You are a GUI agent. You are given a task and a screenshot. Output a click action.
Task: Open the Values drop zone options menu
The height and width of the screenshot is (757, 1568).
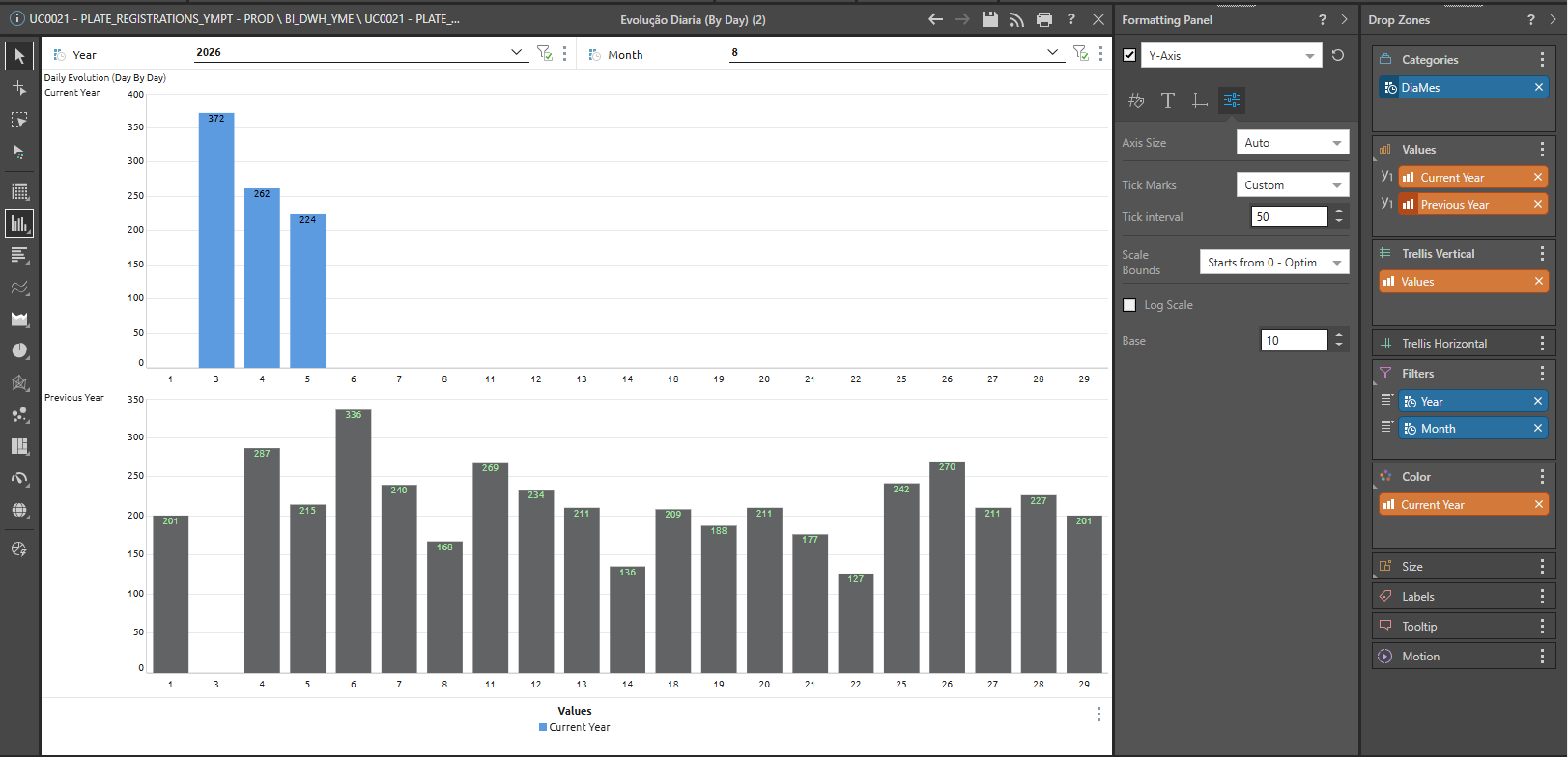point(1542,150)
